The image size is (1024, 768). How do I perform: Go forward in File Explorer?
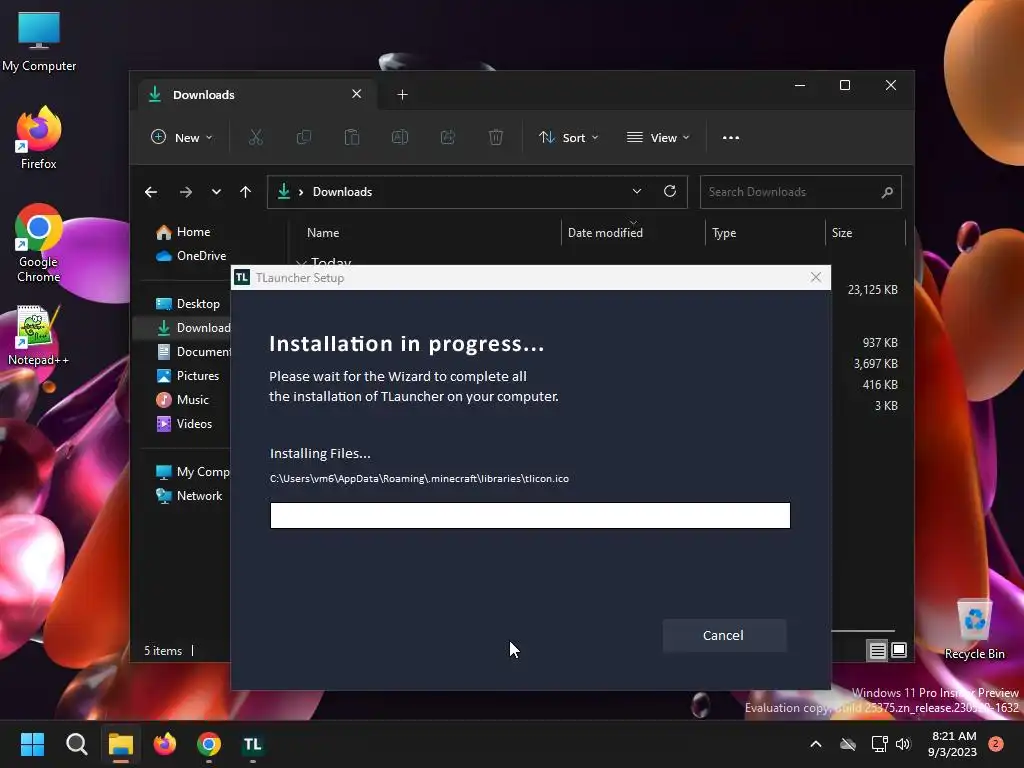[x=186, y=192]
